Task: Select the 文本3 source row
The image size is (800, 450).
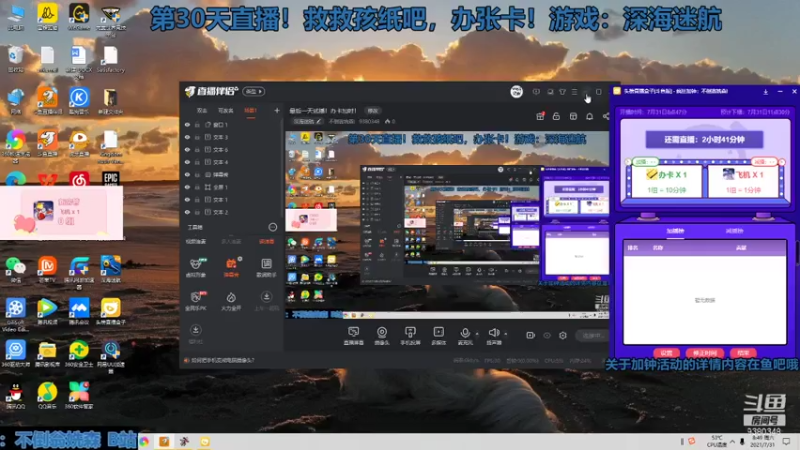Action: [x=232, y=137]
